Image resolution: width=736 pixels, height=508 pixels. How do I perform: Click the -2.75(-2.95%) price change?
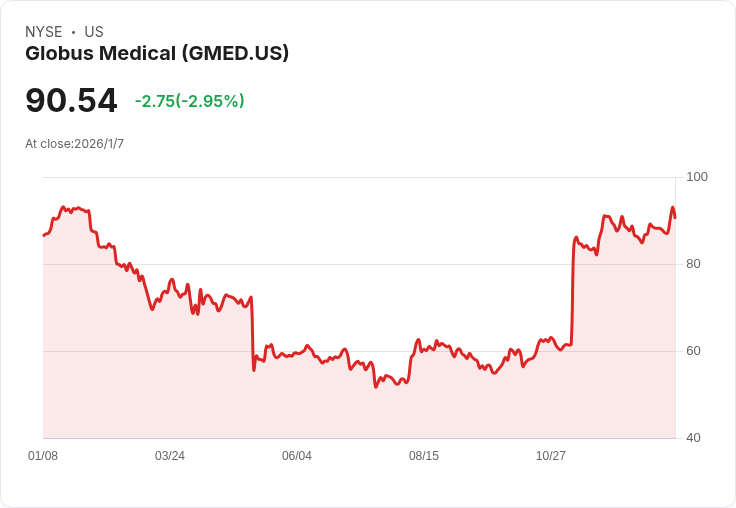tap(190, 101)
